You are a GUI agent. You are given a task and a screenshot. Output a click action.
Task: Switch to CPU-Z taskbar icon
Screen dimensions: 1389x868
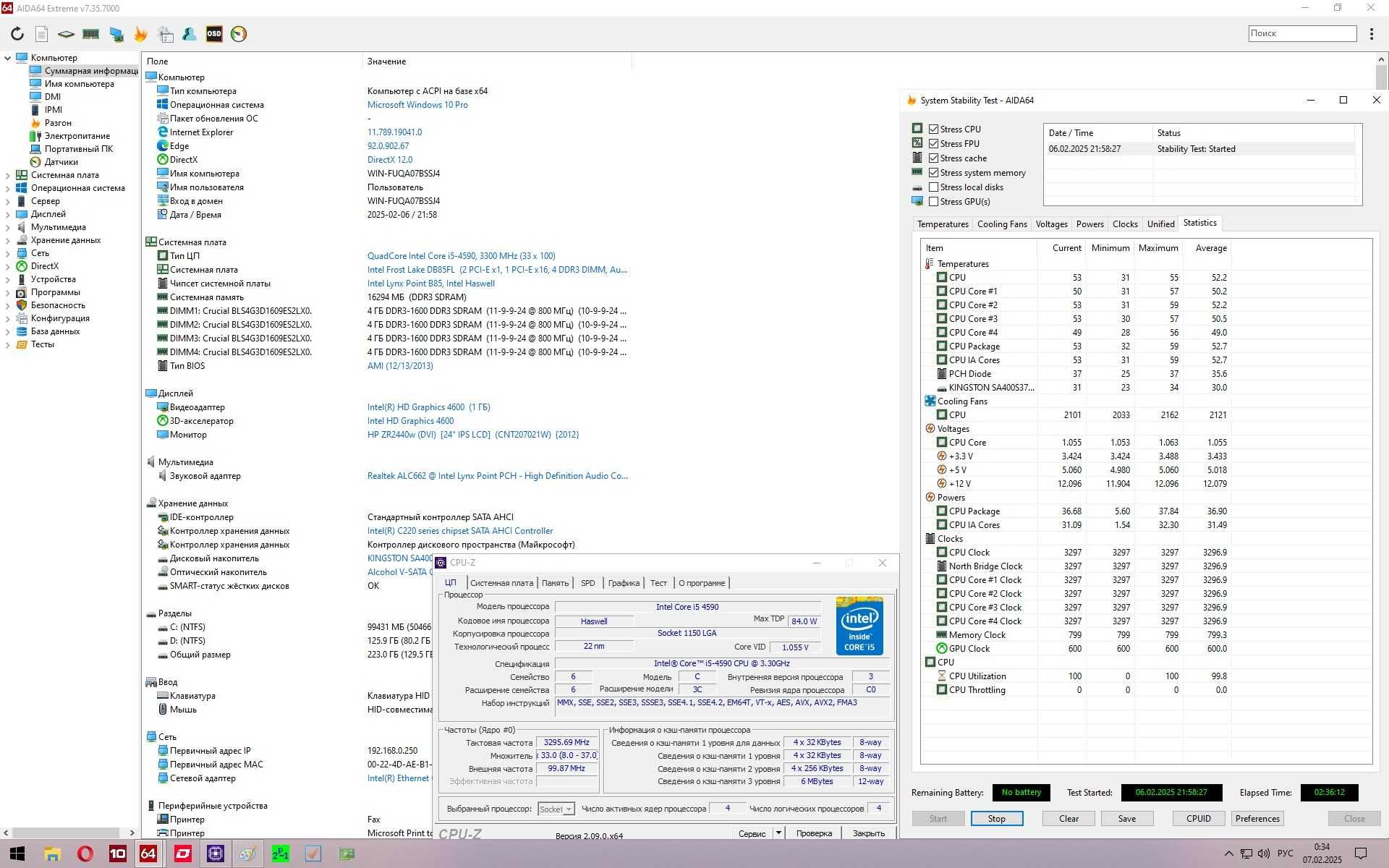pos(215,854)
